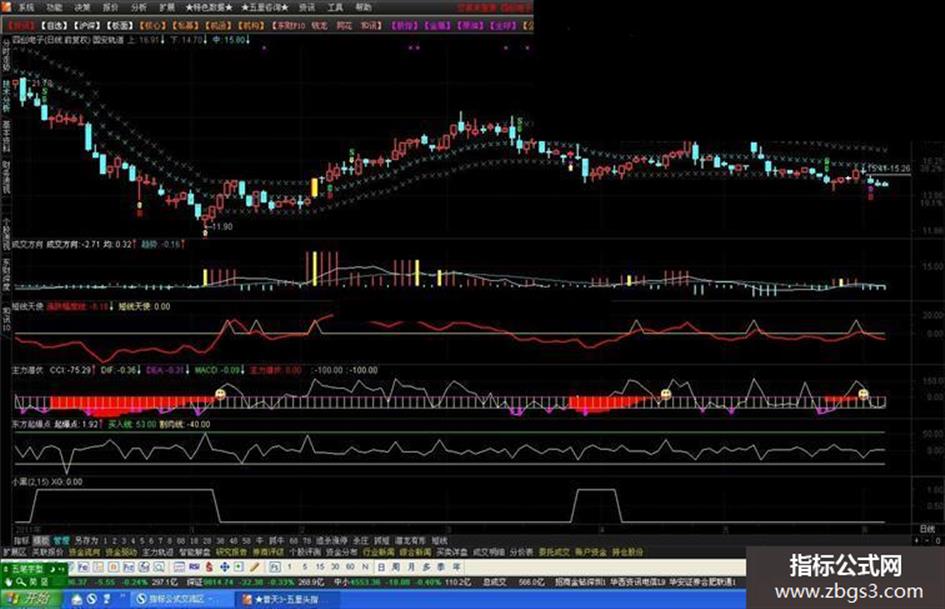Switch to the 管理 tab below the chart
945x609 pixels.
click(61, 540)
